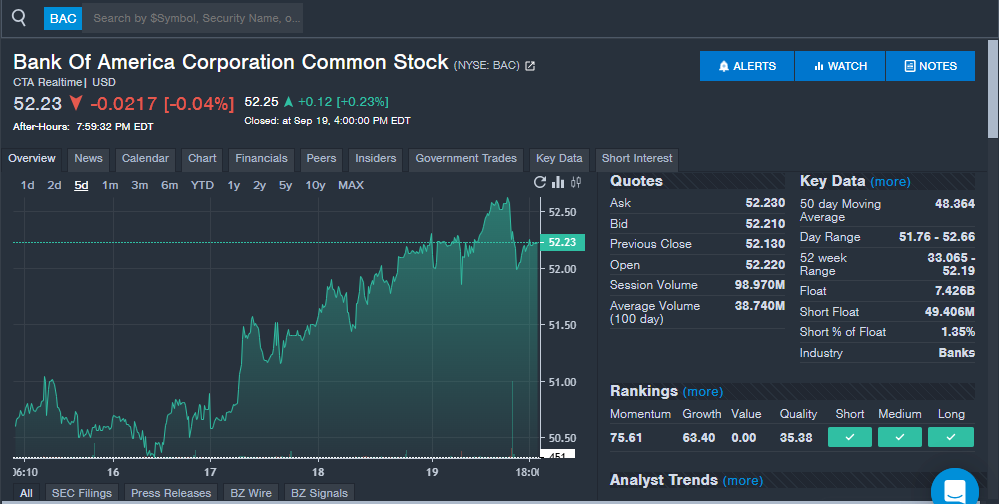Viewport: 999px width, 504px height.
Task: Click the Bid value 52.210
Action: click(x=765, y=224)
